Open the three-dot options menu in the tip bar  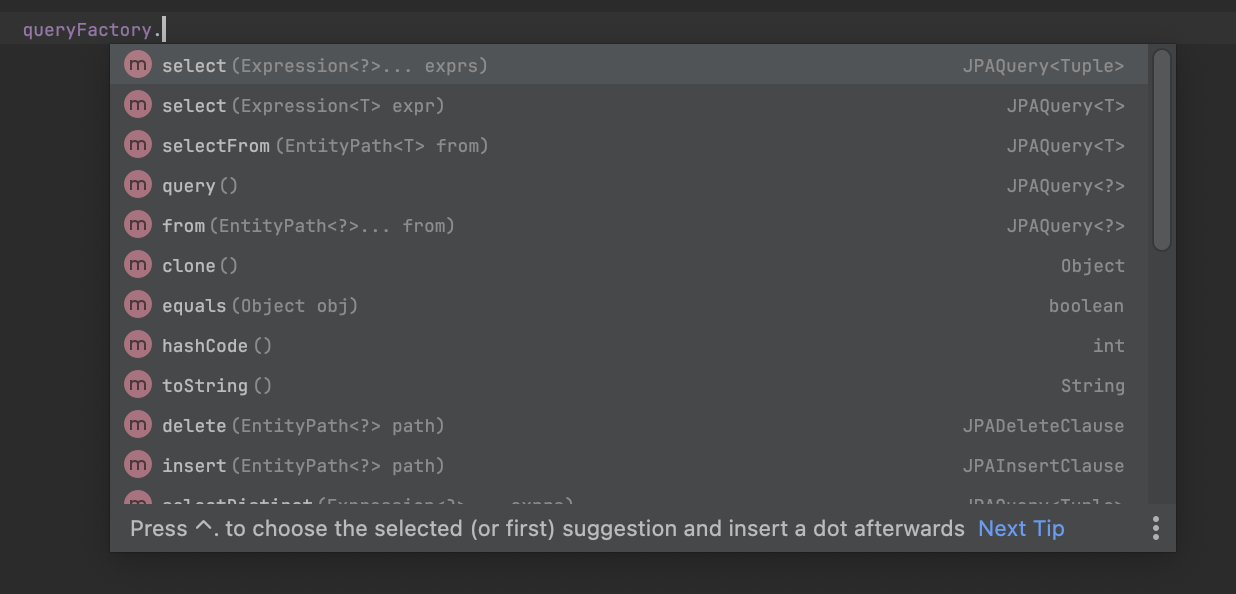(x=1155, y=528)
